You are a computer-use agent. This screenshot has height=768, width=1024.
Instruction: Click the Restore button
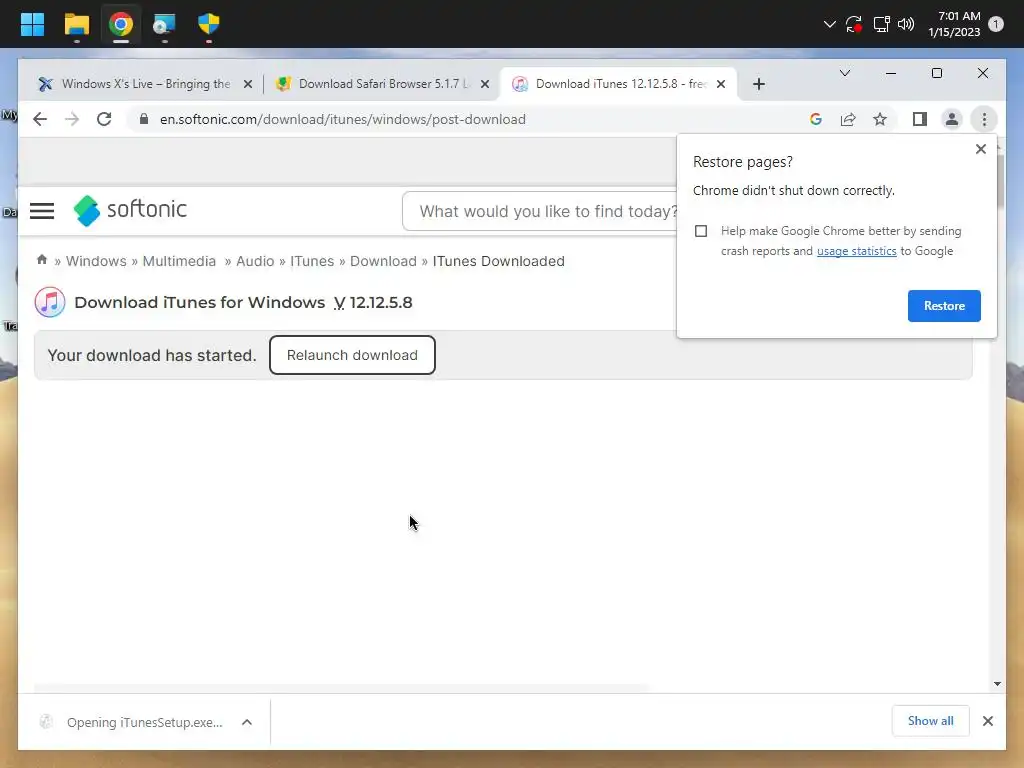click(944, 306)
